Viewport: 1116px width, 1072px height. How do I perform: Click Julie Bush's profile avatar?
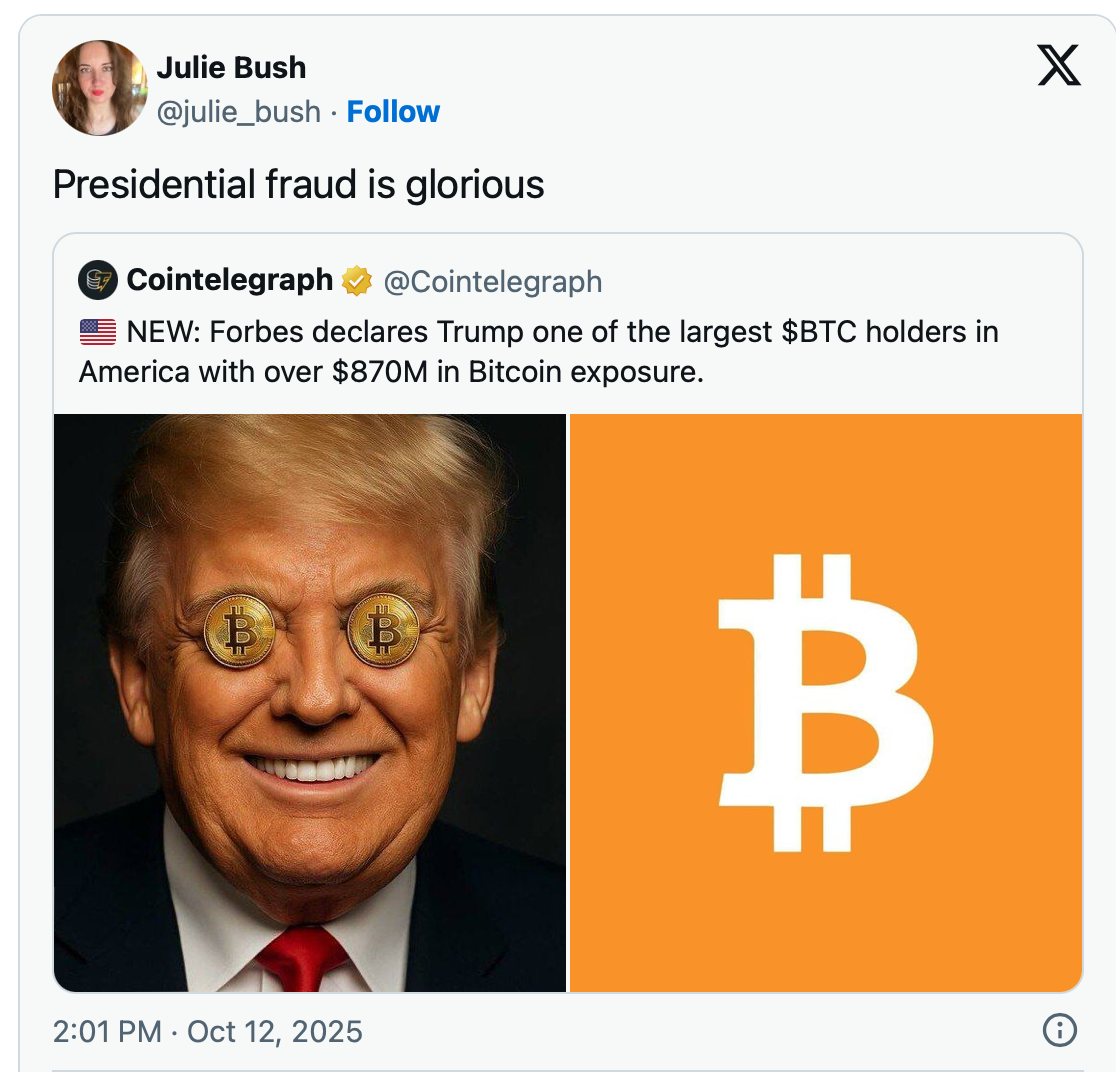(x=100, y=88)
